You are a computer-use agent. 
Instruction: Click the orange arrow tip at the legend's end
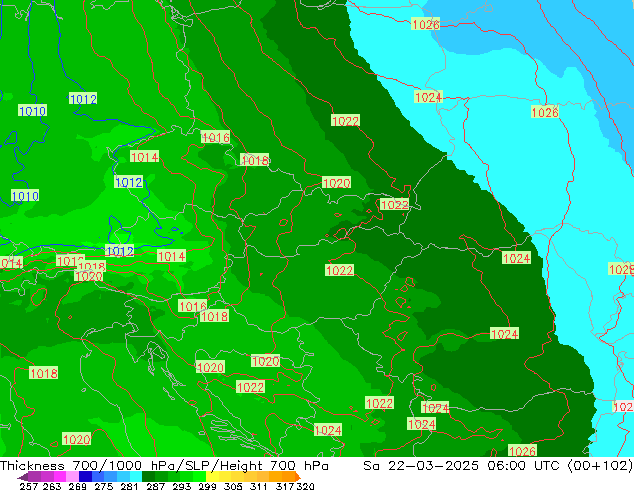click(x=298, y=477)
